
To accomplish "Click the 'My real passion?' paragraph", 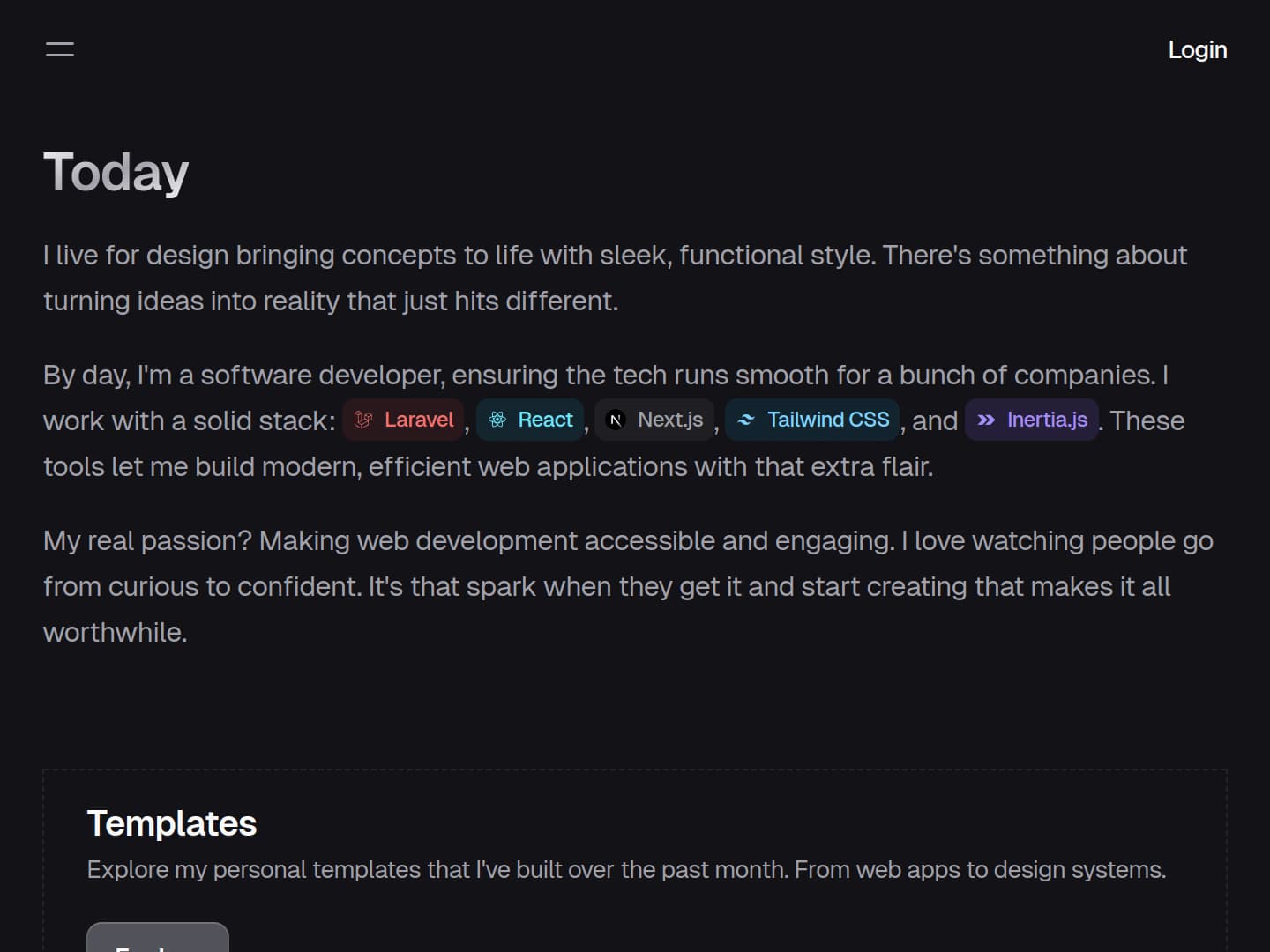I will (628, 586).
